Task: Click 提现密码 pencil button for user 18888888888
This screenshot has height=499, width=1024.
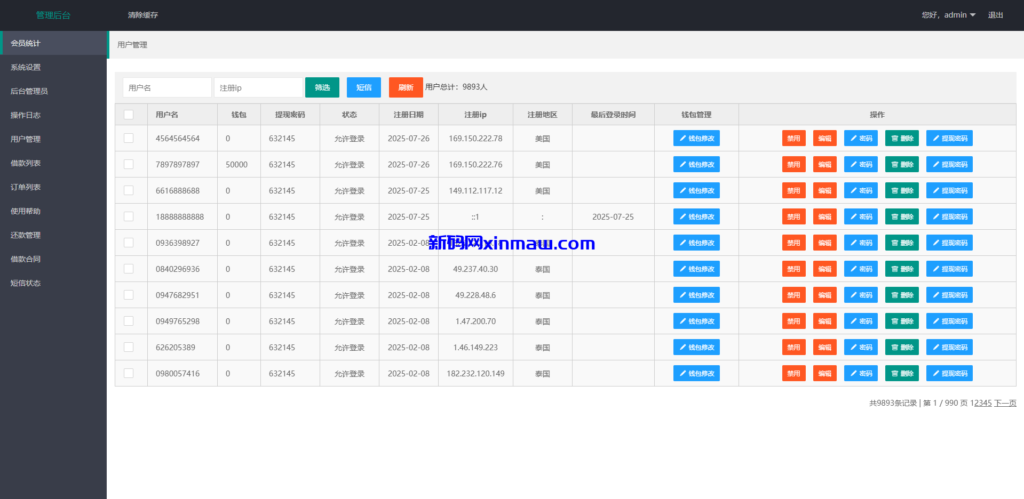Action: pyautogui.click(x=948, y=216)
